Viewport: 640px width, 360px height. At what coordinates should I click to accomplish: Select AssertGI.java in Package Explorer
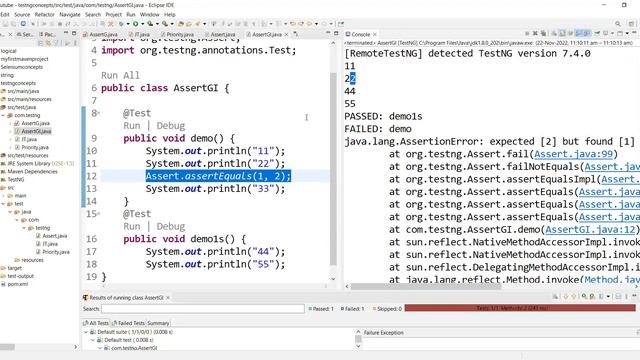coord(36,131)
